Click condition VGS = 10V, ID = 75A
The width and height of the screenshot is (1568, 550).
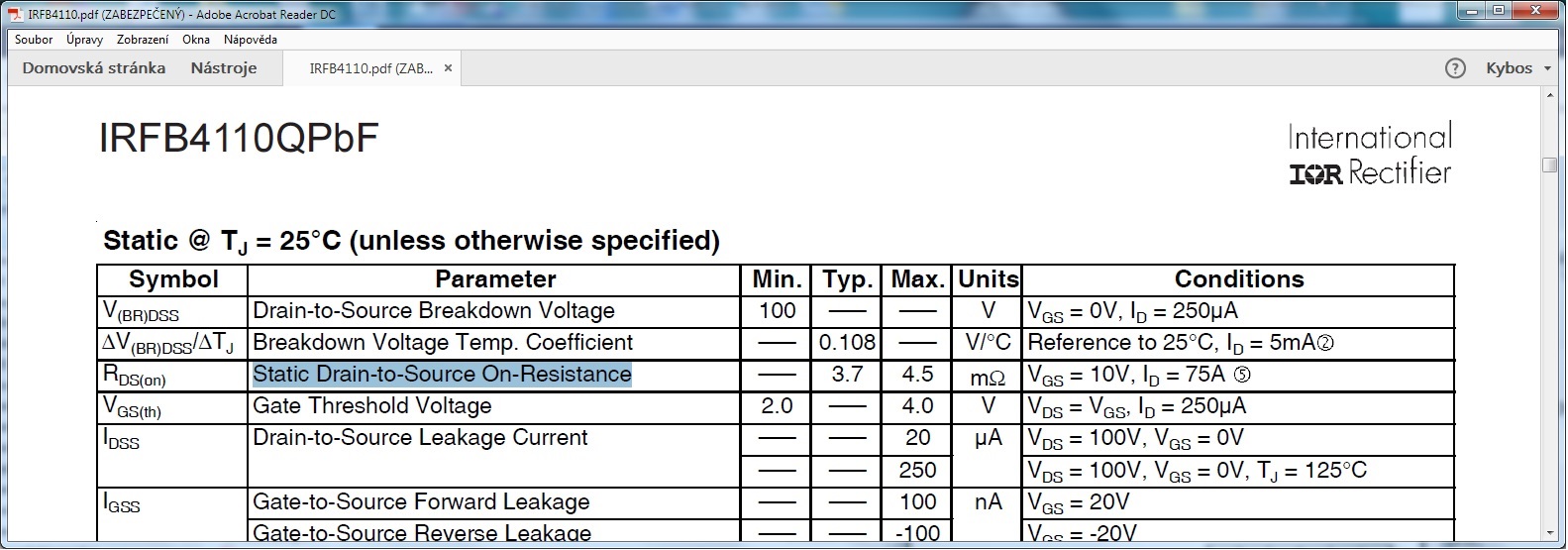[1139, 376]
